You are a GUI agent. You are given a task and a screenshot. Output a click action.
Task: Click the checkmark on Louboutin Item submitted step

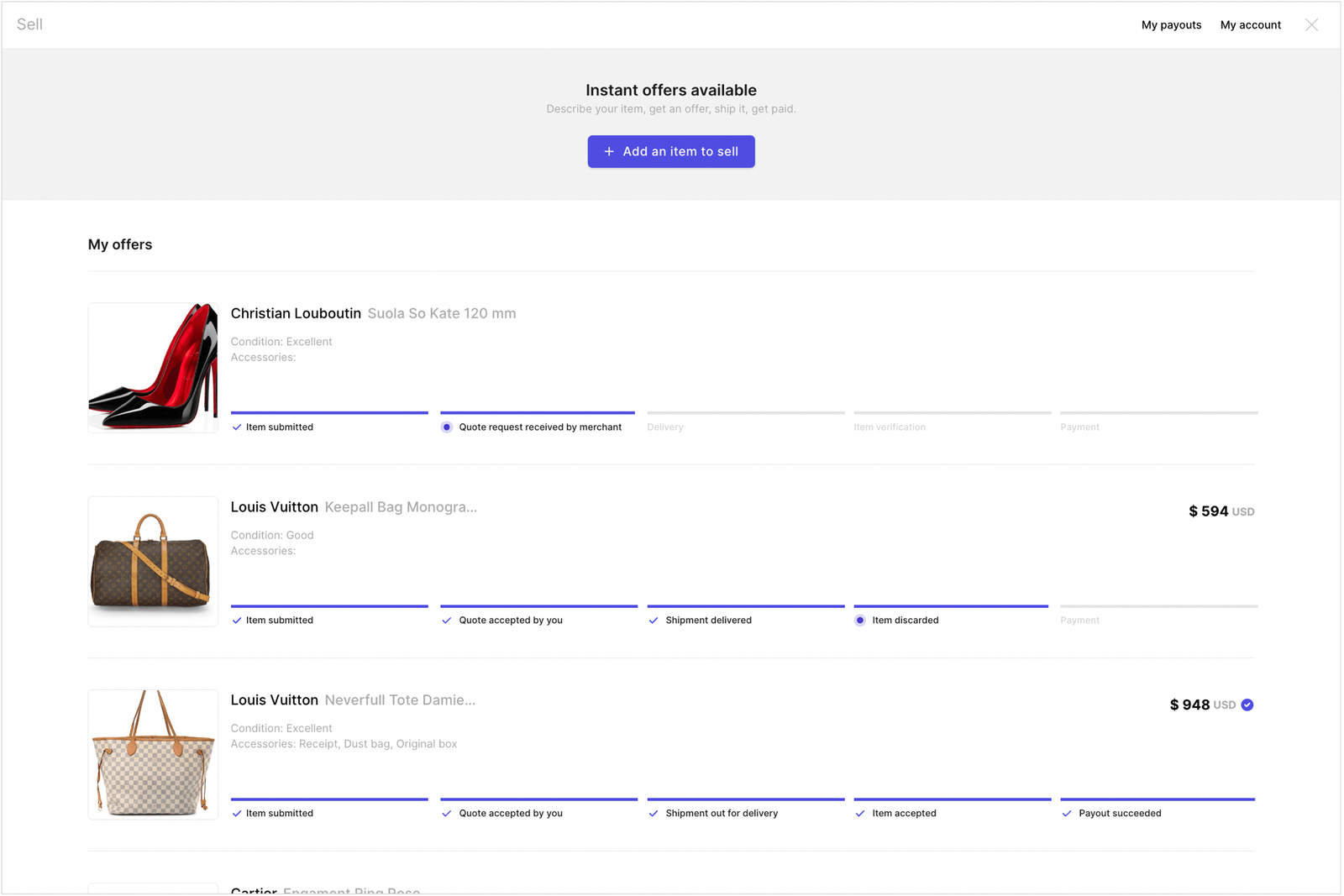(x=237, y=427)
